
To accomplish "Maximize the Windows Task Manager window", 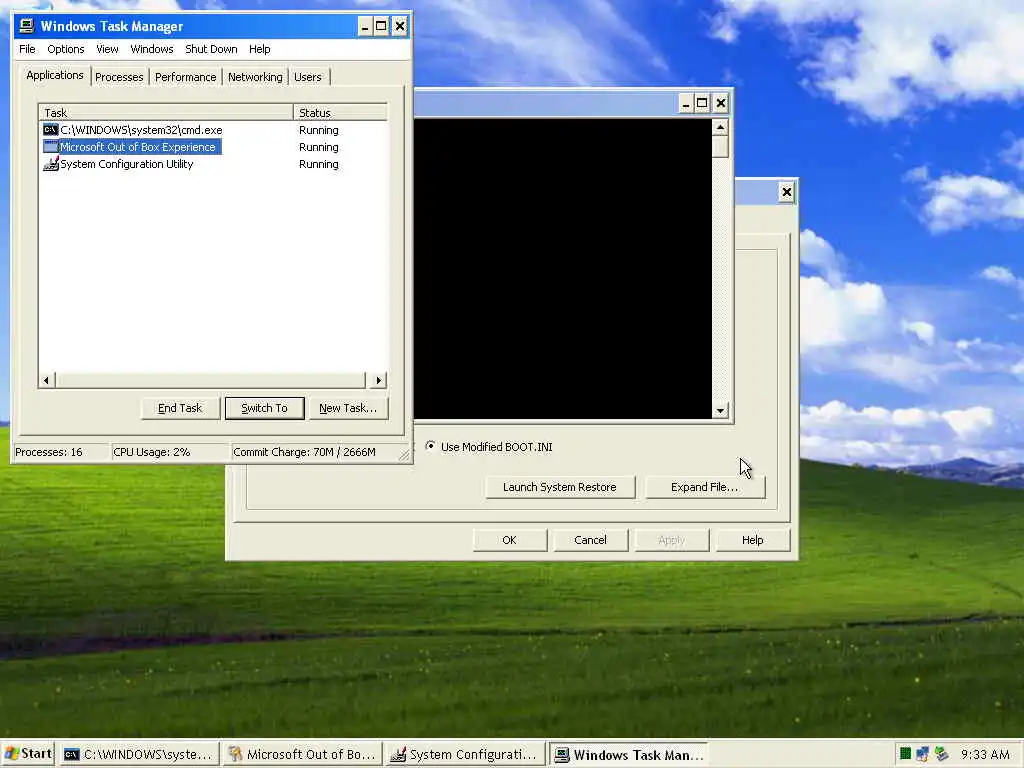I will click(x=381, y=26).
